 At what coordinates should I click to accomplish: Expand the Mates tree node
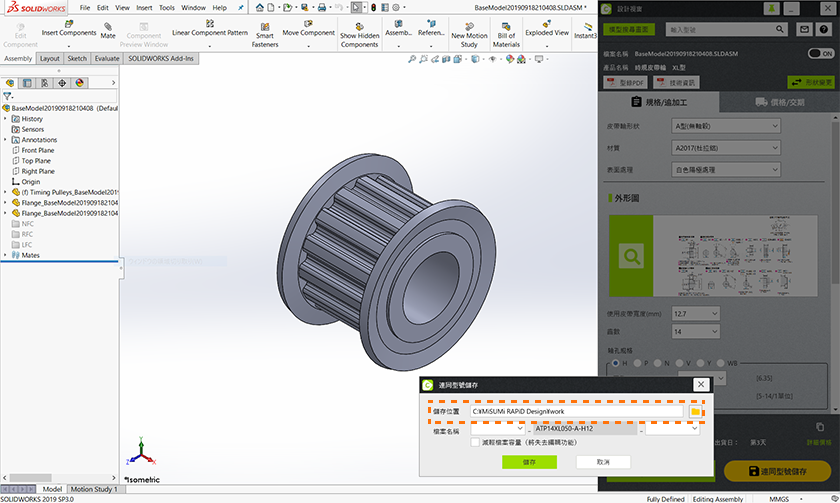point(6,255)
